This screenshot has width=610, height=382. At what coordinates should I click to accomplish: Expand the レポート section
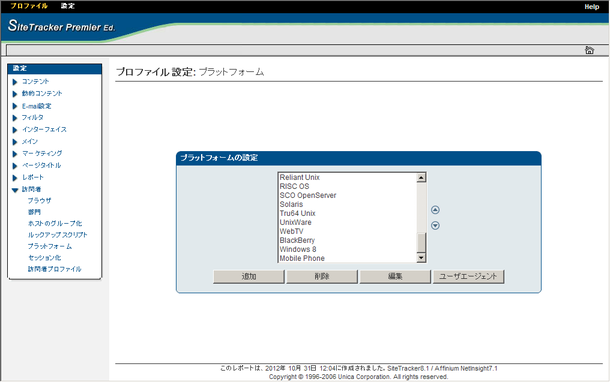coord(15,178)
